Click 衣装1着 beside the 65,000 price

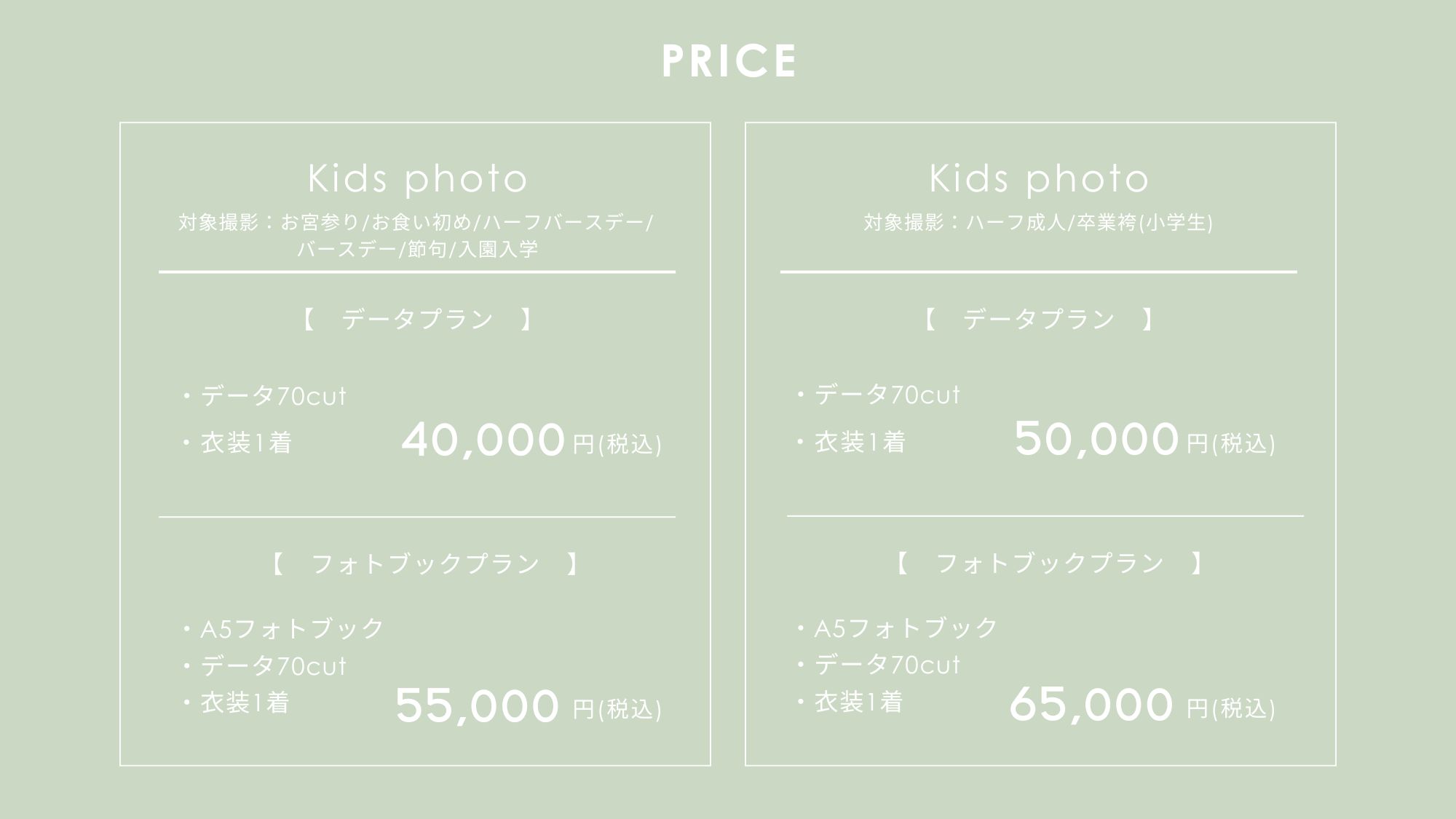[x=858, y=702]
